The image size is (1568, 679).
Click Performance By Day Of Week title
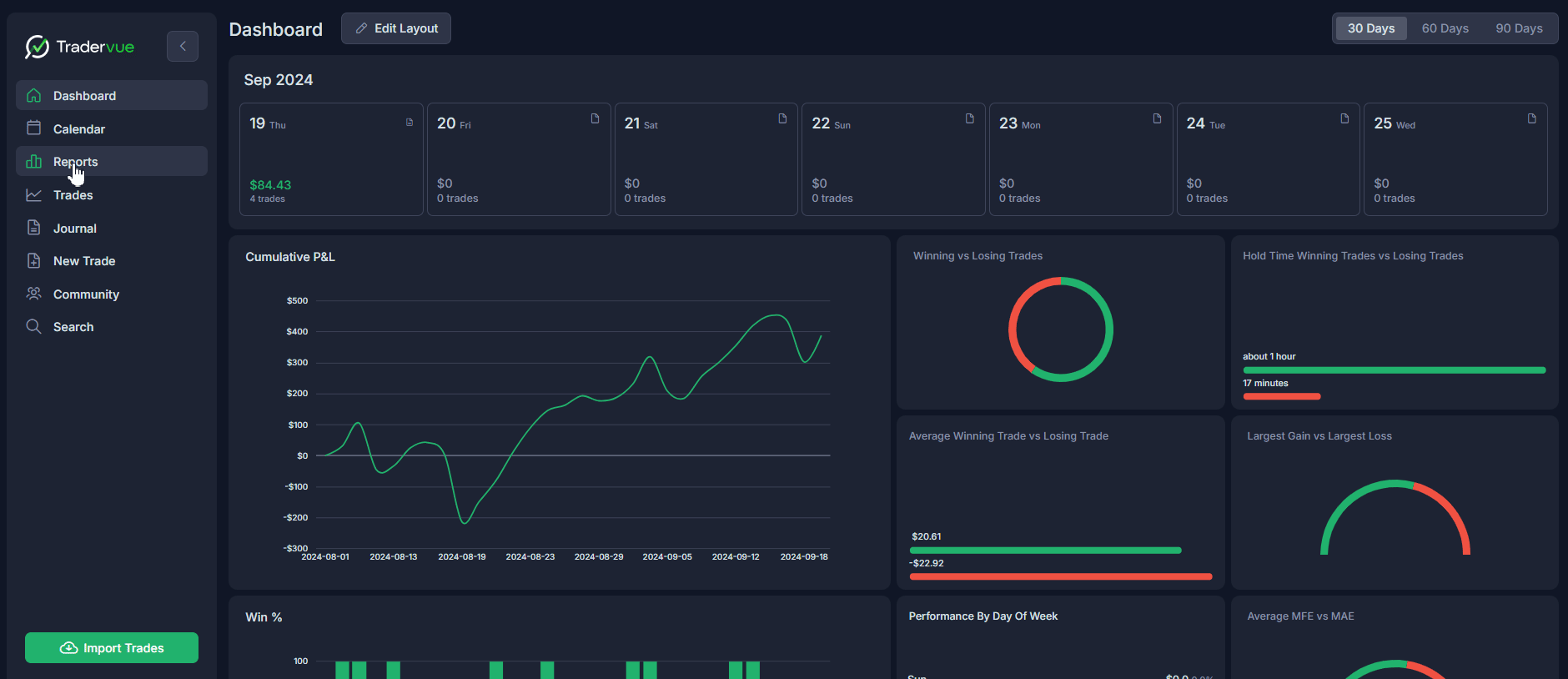[x=983, y=616]
